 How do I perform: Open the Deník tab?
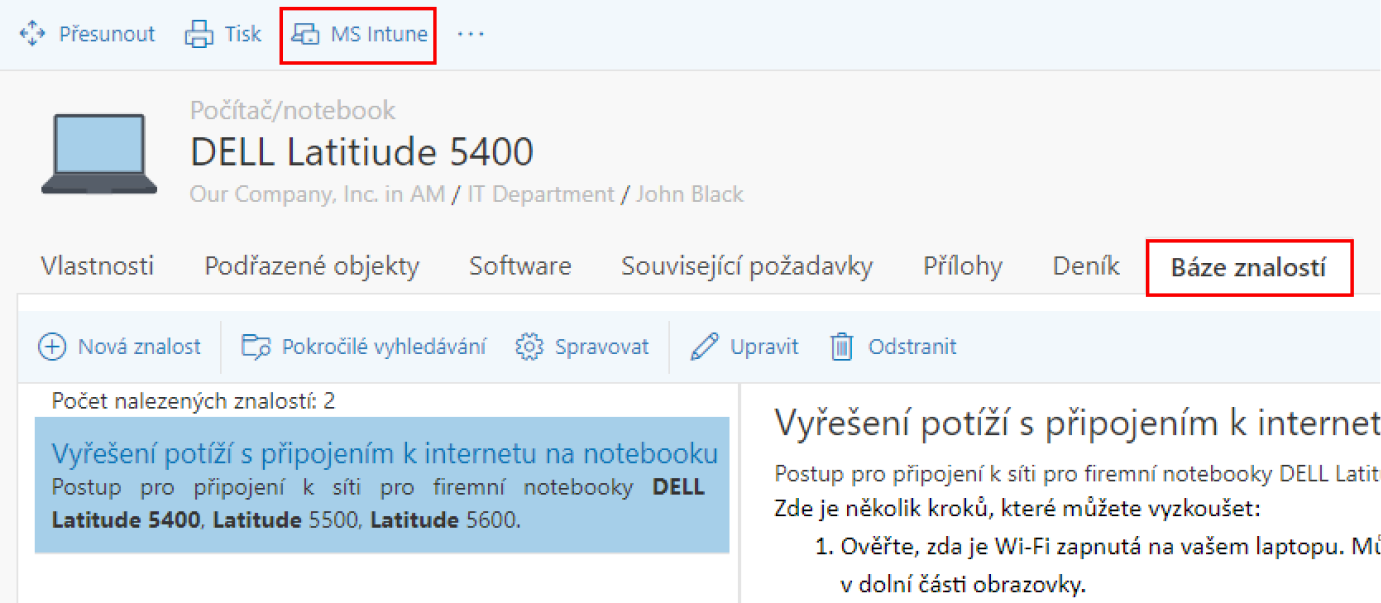pyautogui.click(x=1086, y=266)
